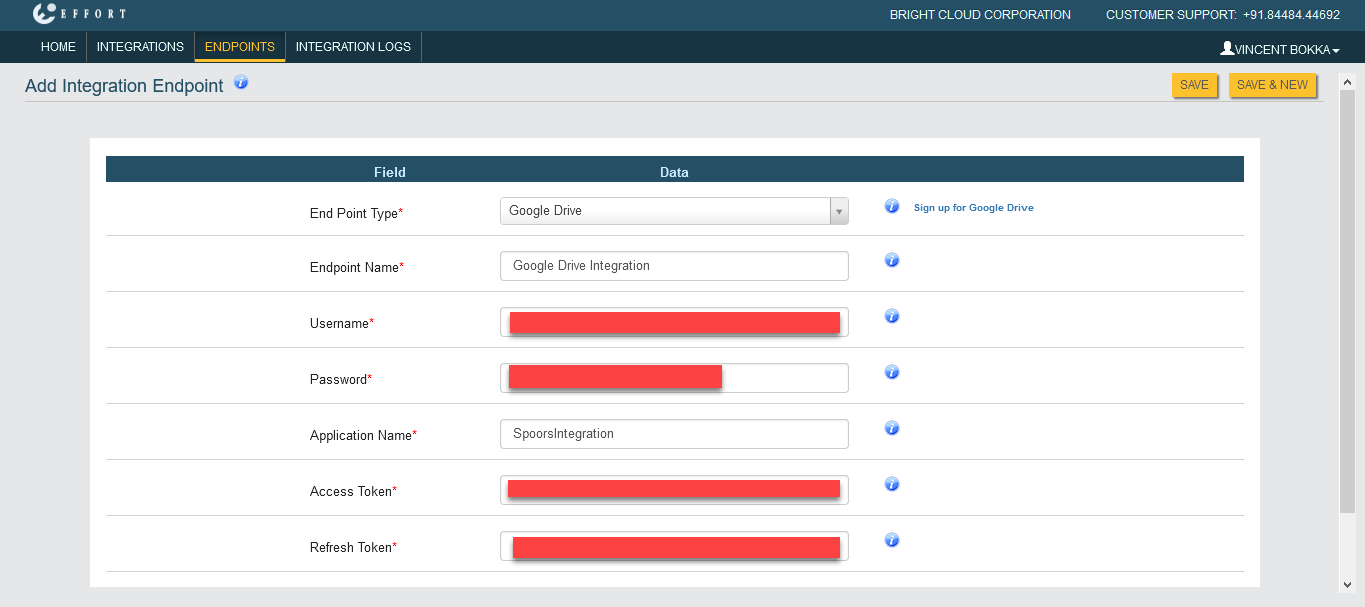
Task: Click the Endpoint Name input field
Action: (674, 266)
